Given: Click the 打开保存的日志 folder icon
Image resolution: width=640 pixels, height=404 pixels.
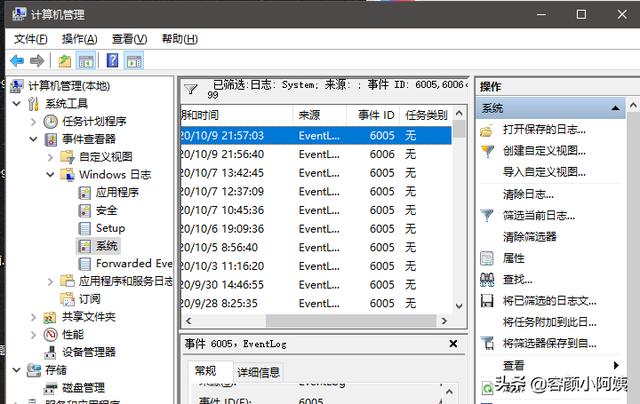Looking at the screenshot, I should [487, 131].
